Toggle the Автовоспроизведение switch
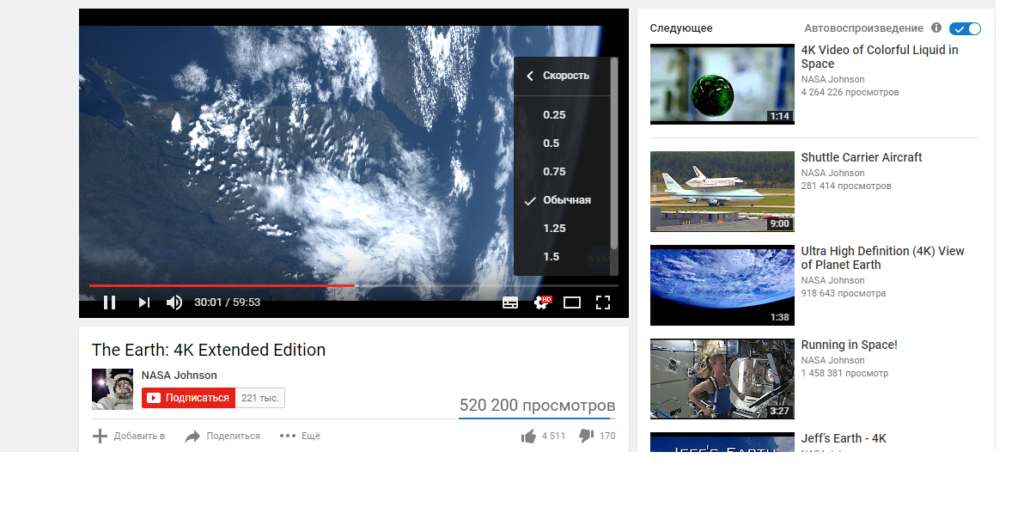1024x507 pixels. click(965, 29)
